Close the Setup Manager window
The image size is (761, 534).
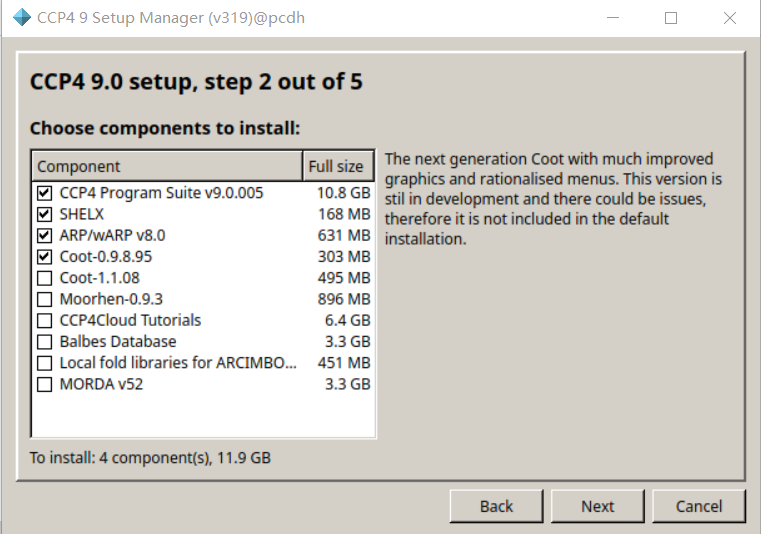[x=729, y=18]
